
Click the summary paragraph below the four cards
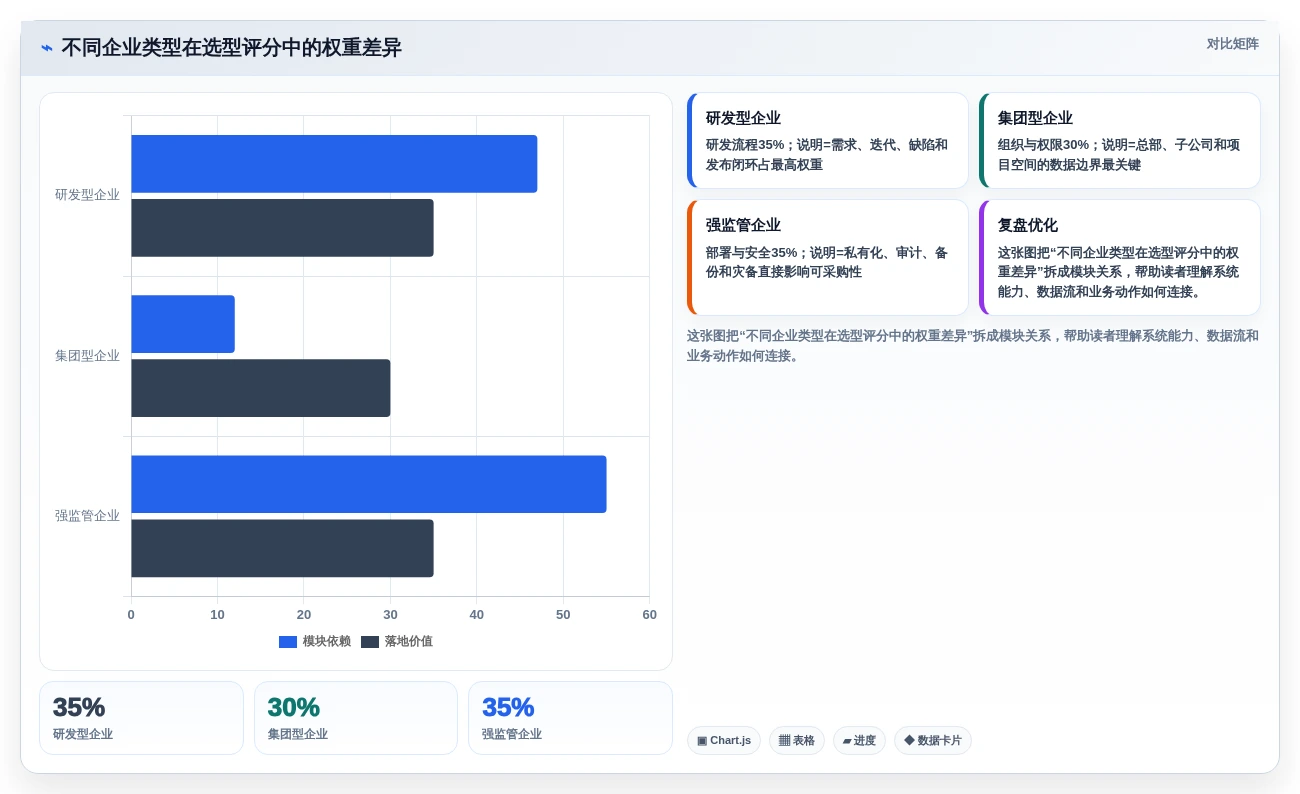click(973, 346)
